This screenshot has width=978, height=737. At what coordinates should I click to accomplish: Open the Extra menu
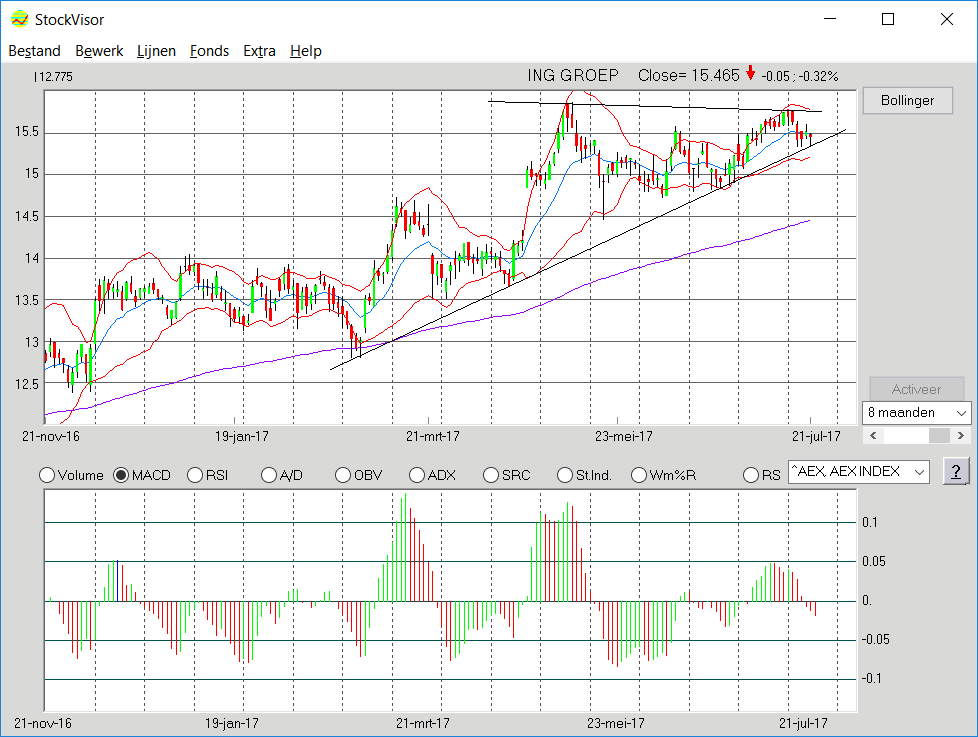[259, 51]
